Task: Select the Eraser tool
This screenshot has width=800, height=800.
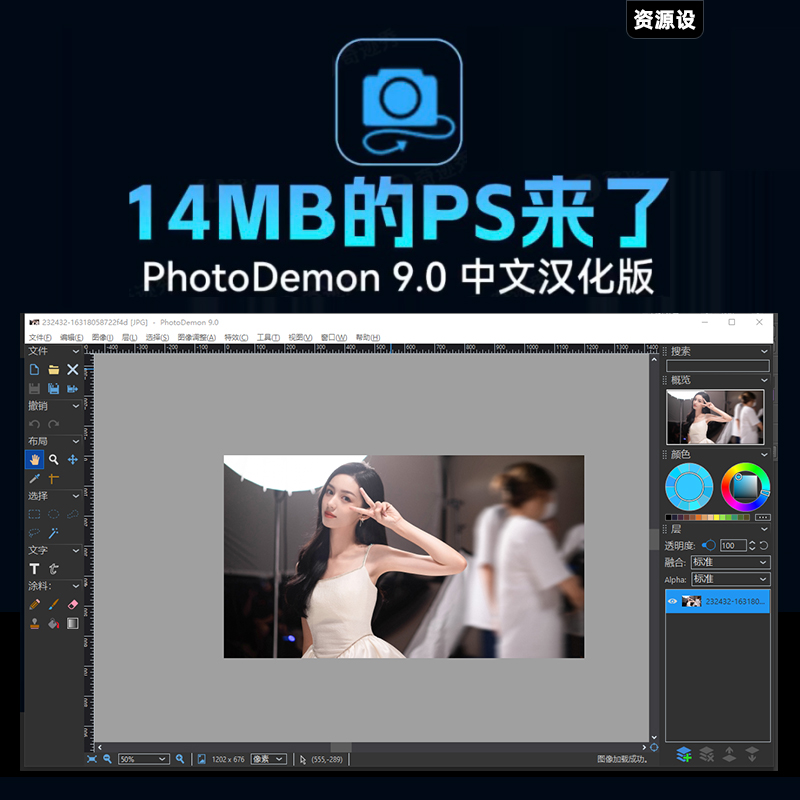Action: 73,605
